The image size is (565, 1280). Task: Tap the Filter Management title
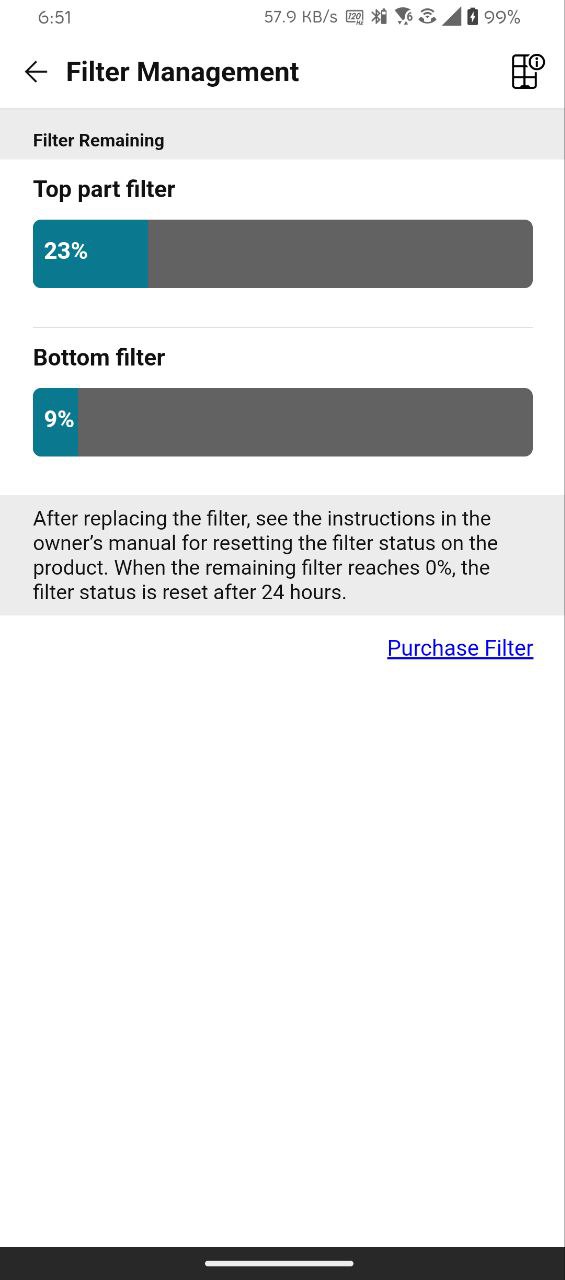coord(182,72)
